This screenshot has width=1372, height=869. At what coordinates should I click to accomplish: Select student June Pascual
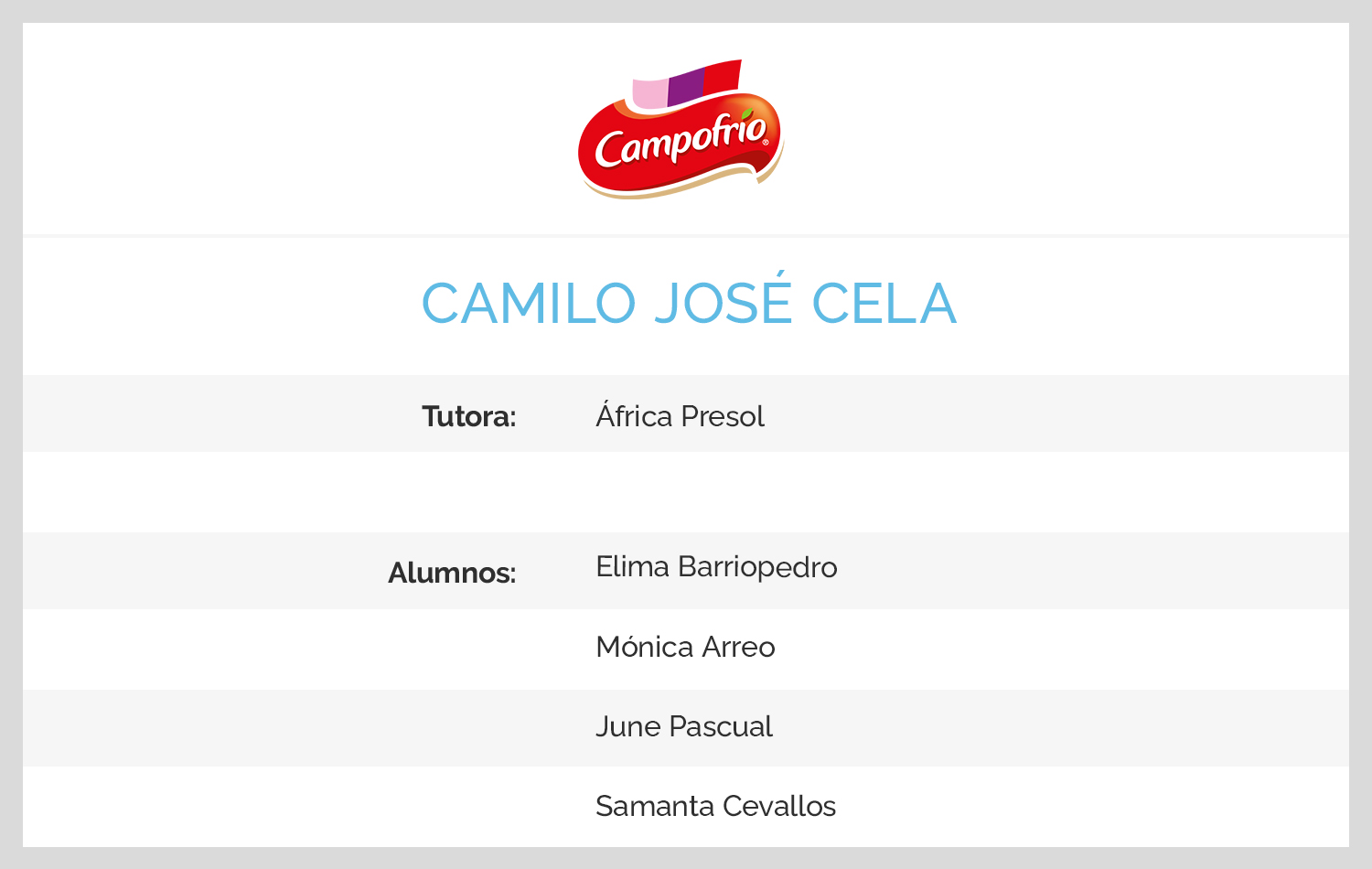point(684,726)
